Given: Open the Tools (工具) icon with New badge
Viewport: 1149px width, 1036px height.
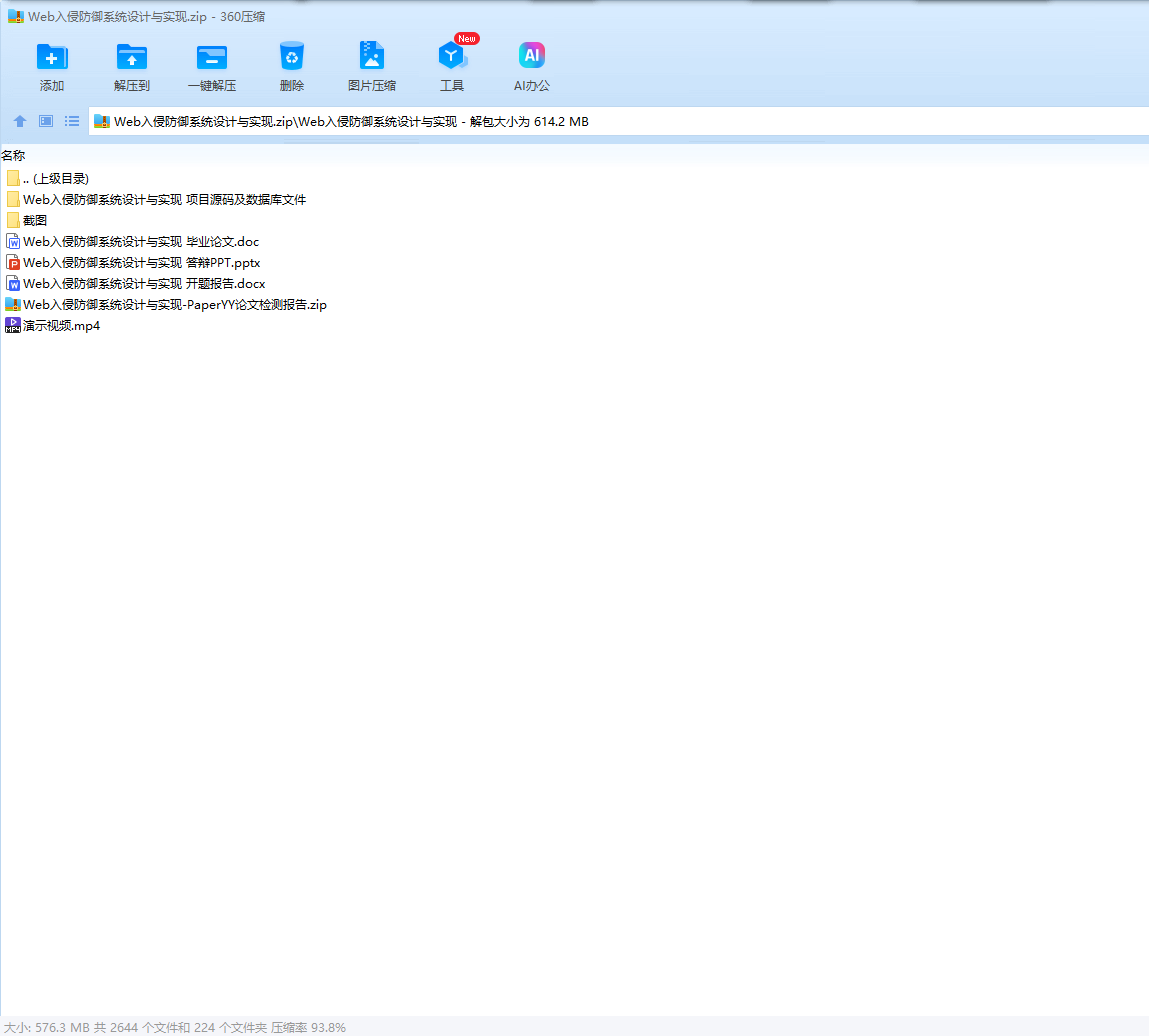Looking at the screenshot, I should [x=452, y=56].
